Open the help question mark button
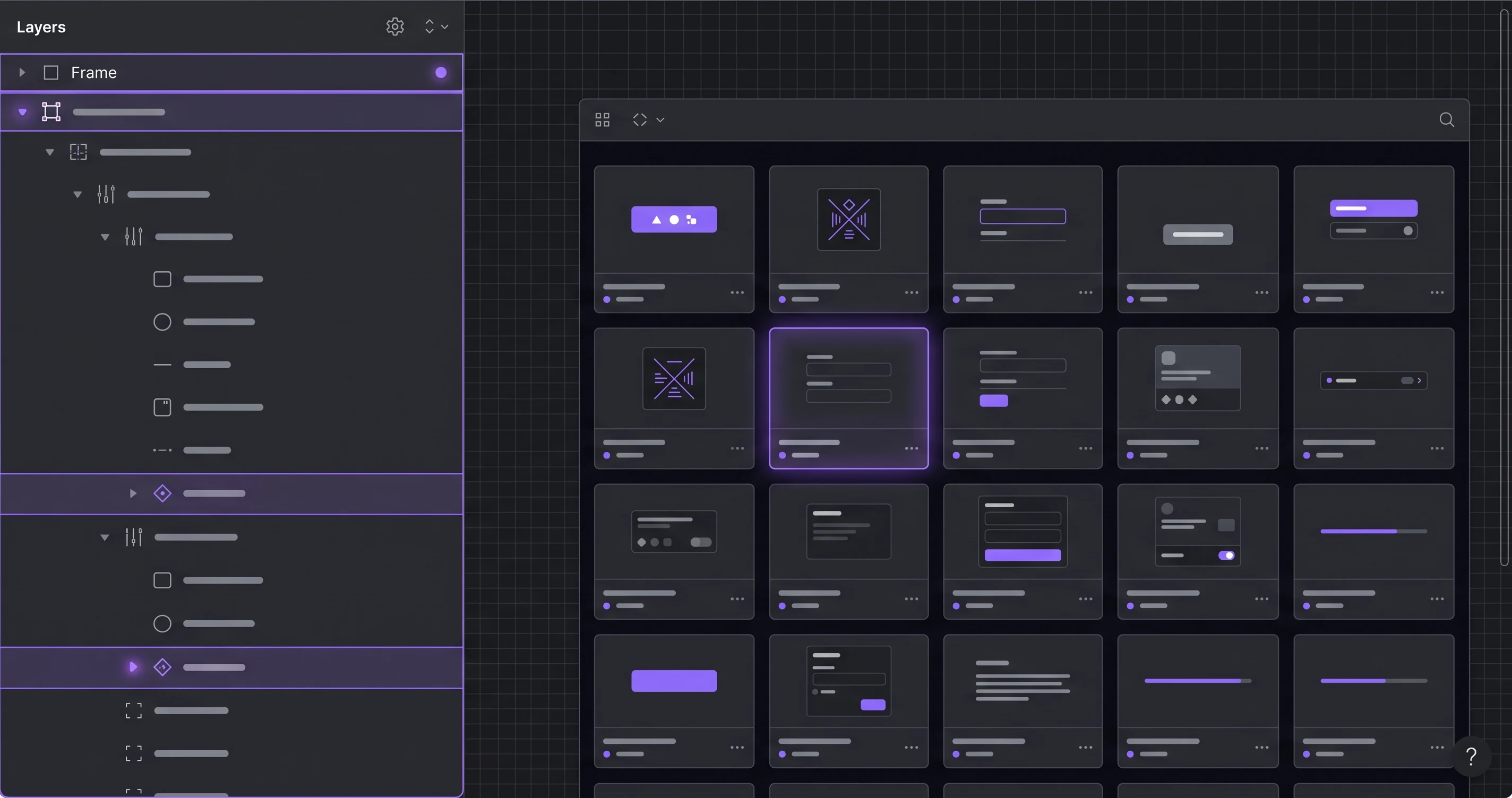Viewport: 1512px width, 798px height. (x=1471, y=756)
